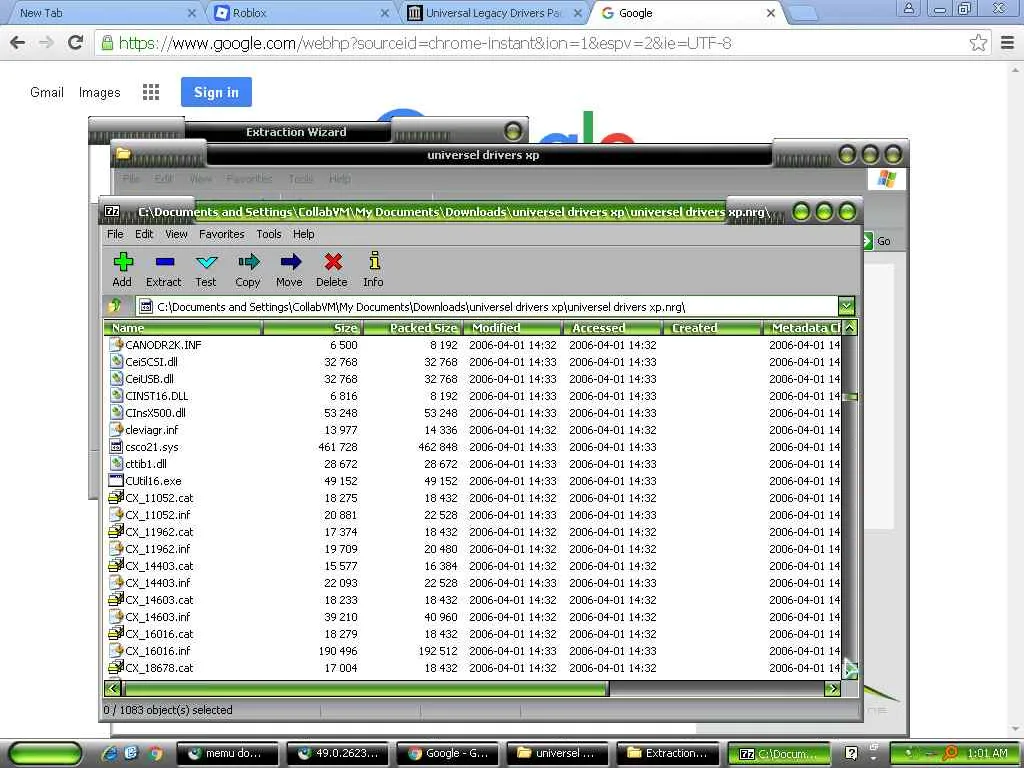1024x768 pixels.
Task: Sort by the Size column header
Action: [x=312, y=328]
